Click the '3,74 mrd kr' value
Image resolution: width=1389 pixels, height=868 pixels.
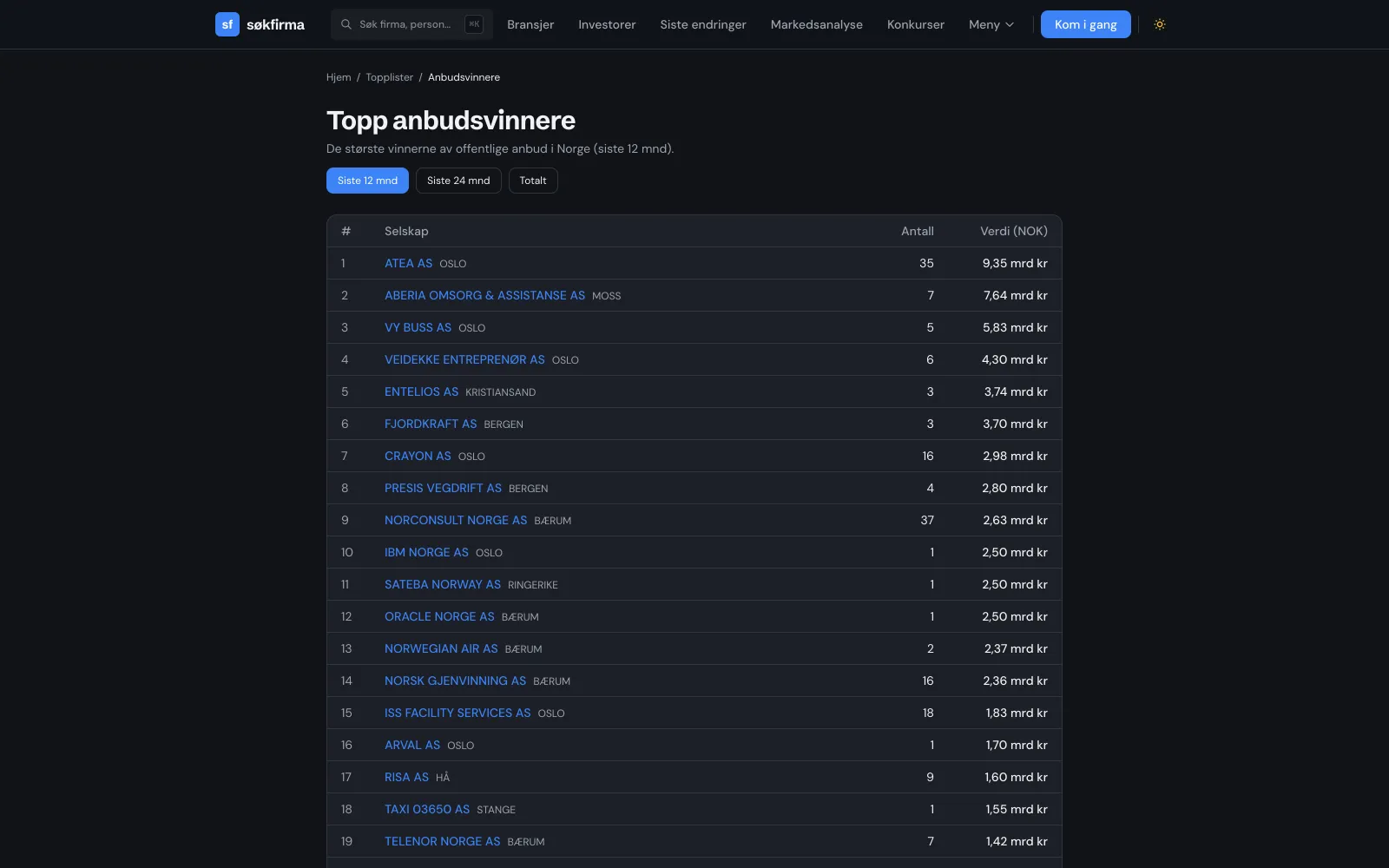(1016, 391)
